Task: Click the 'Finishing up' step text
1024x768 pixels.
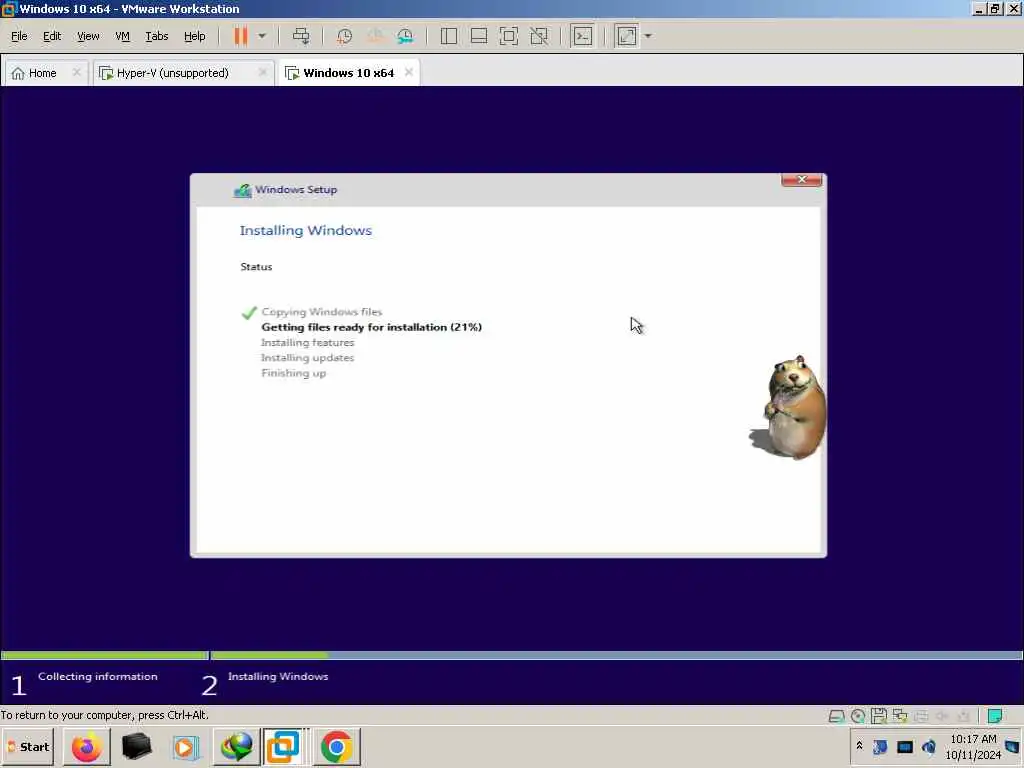Action: [x=294, y=374]
